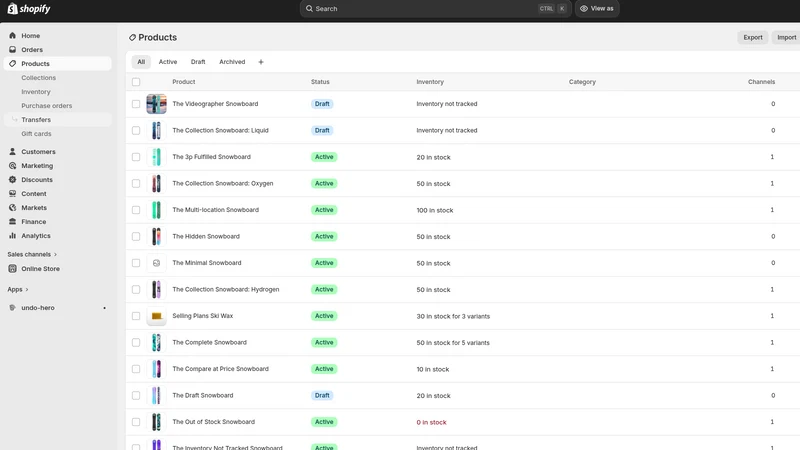Open Discounts using its badge icon

tap(12, 180)
